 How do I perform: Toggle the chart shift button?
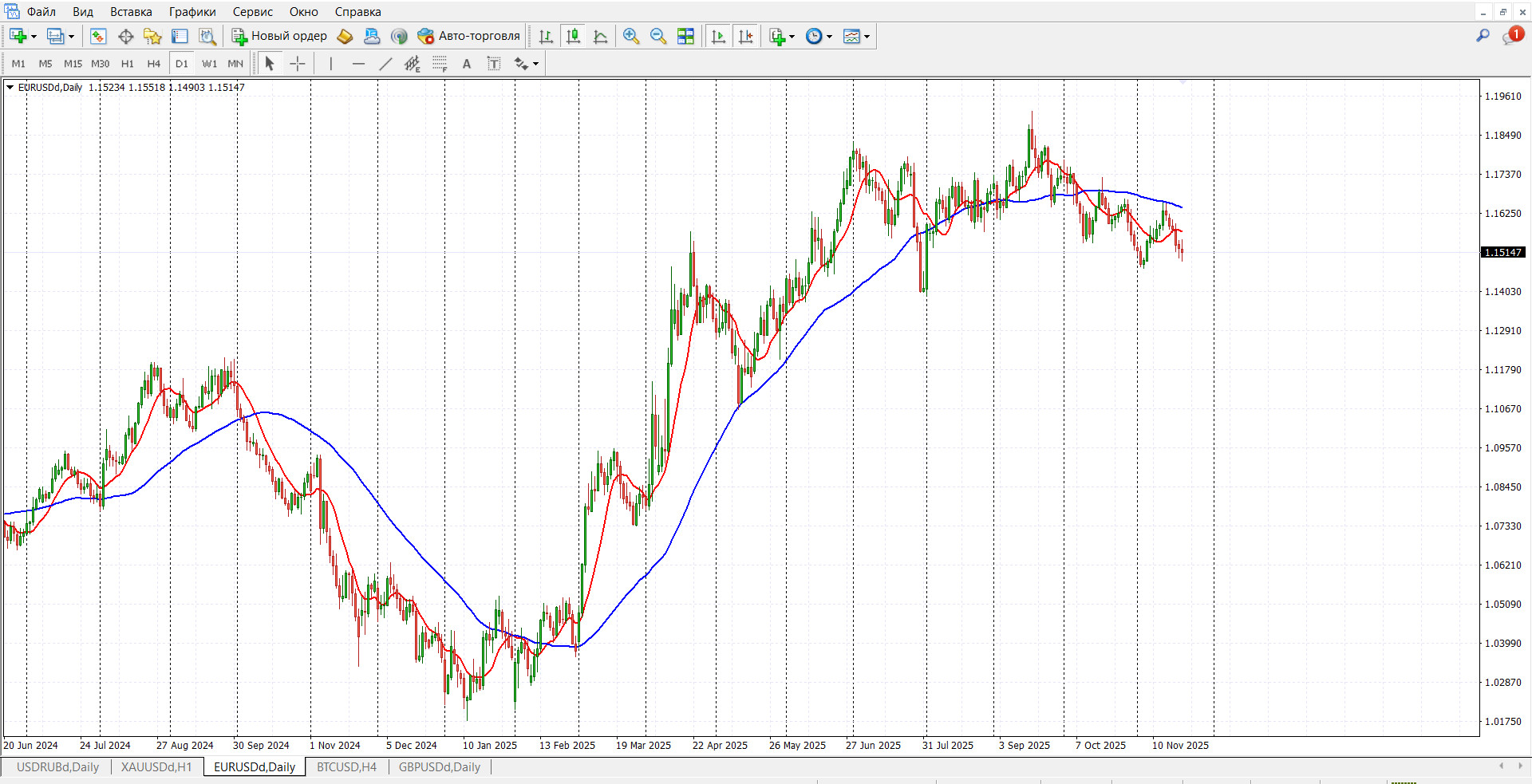coord(745,36)
